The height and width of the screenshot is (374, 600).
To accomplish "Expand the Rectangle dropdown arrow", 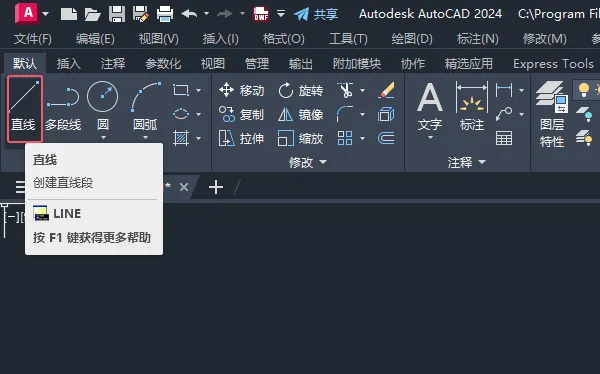I will tap(199, 90).
